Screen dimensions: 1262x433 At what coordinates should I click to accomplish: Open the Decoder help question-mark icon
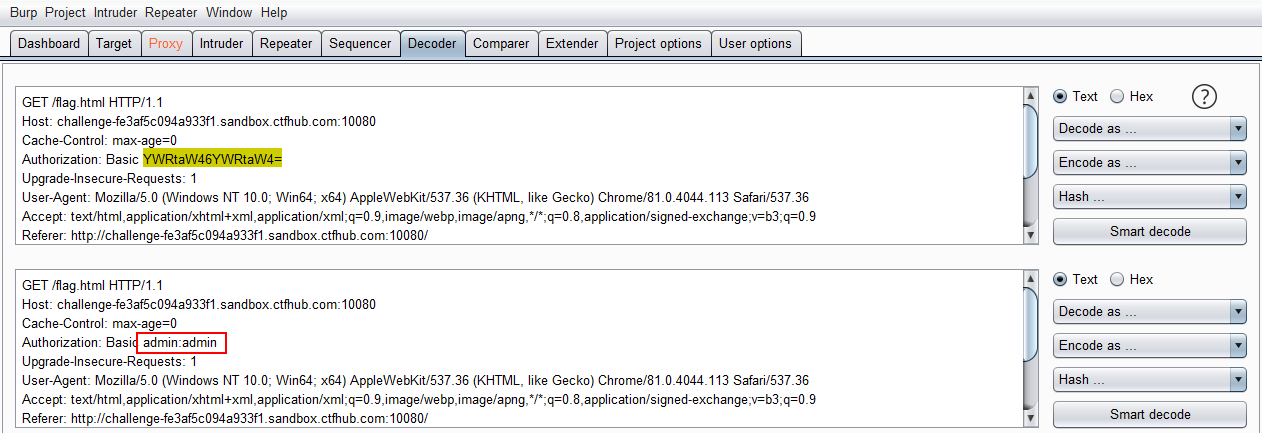click(x=1205, y=96)
